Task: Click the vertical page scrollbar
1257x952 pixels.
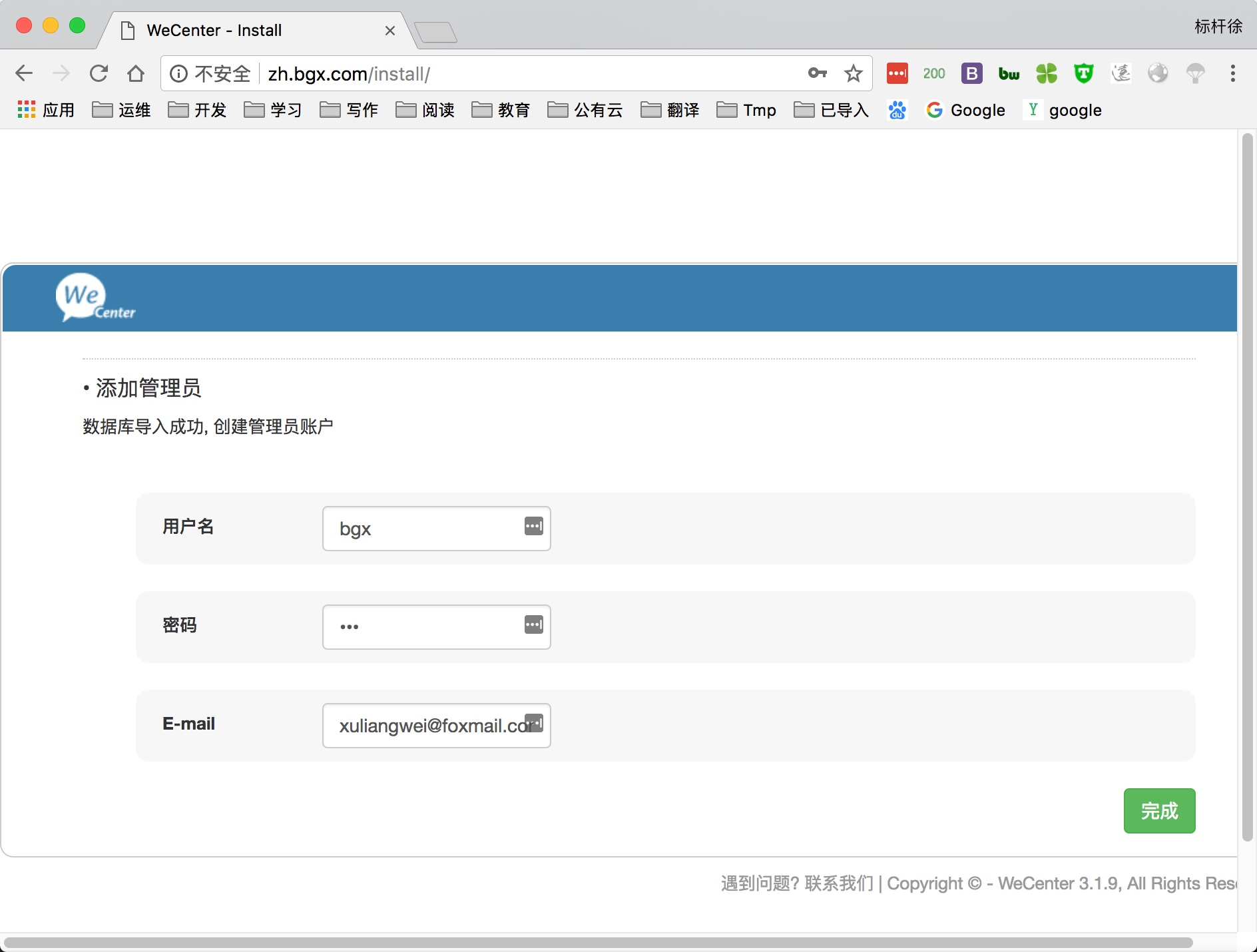Action: click(1248, 486)
